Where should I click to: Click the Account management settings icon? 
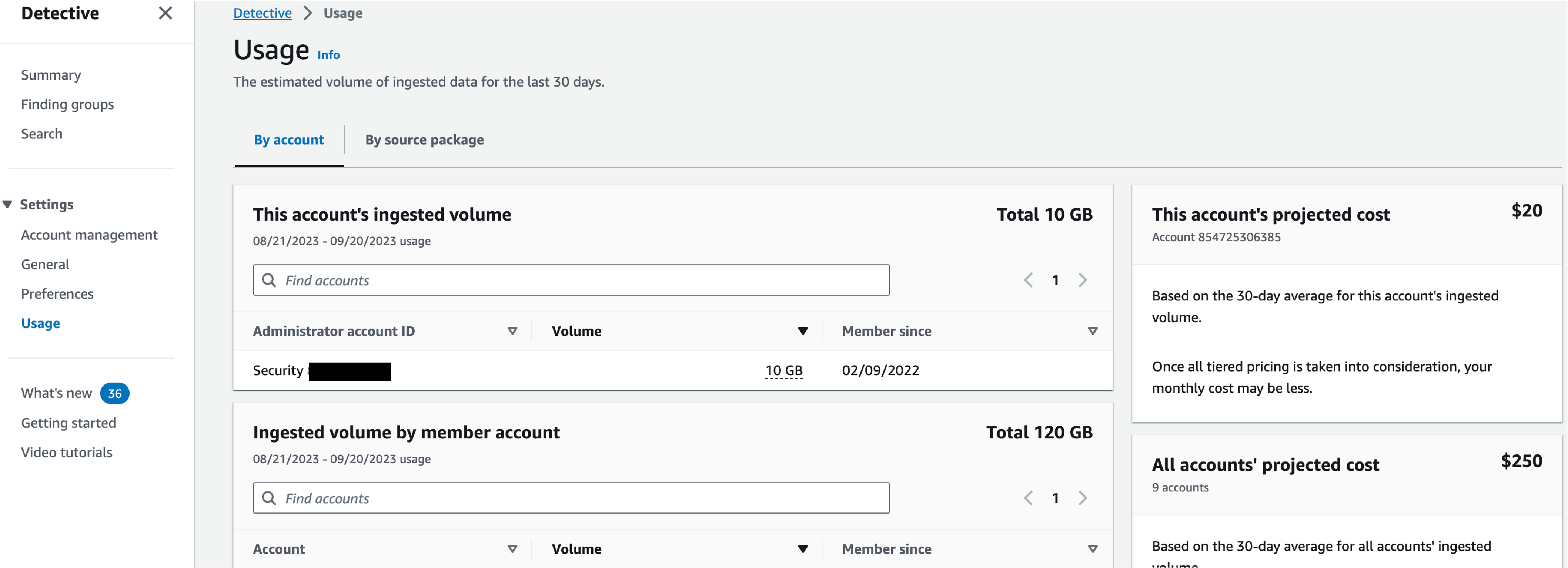(88, 235)
